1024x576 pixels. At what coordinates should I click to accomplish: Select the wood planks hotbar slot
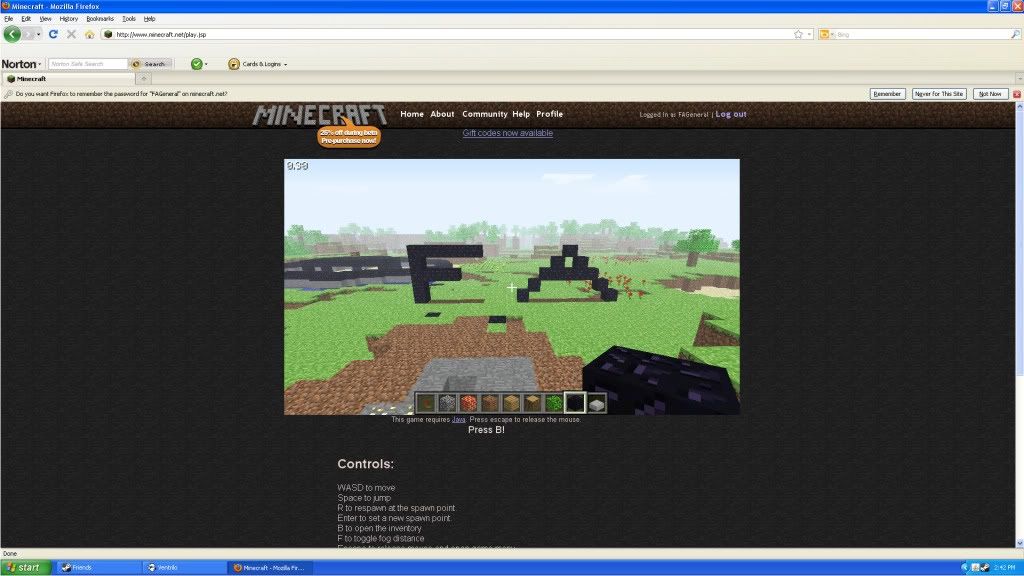pyautogui.click(x=511, y=403)
